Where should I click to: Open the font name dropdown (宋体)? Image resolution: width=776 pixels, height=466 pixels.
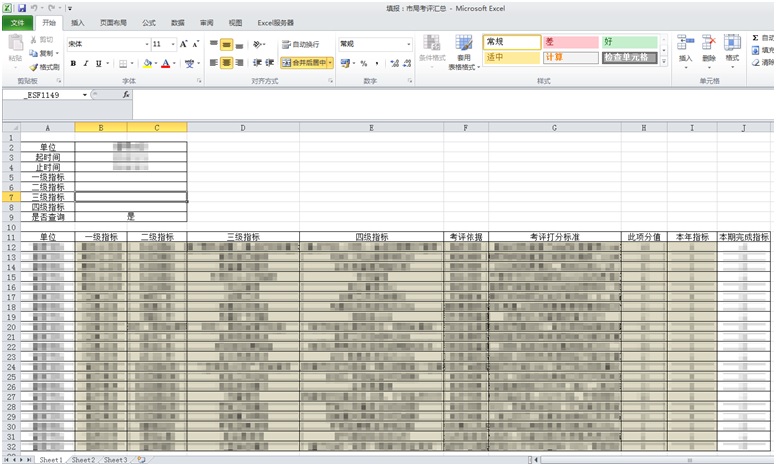point(106,44)
